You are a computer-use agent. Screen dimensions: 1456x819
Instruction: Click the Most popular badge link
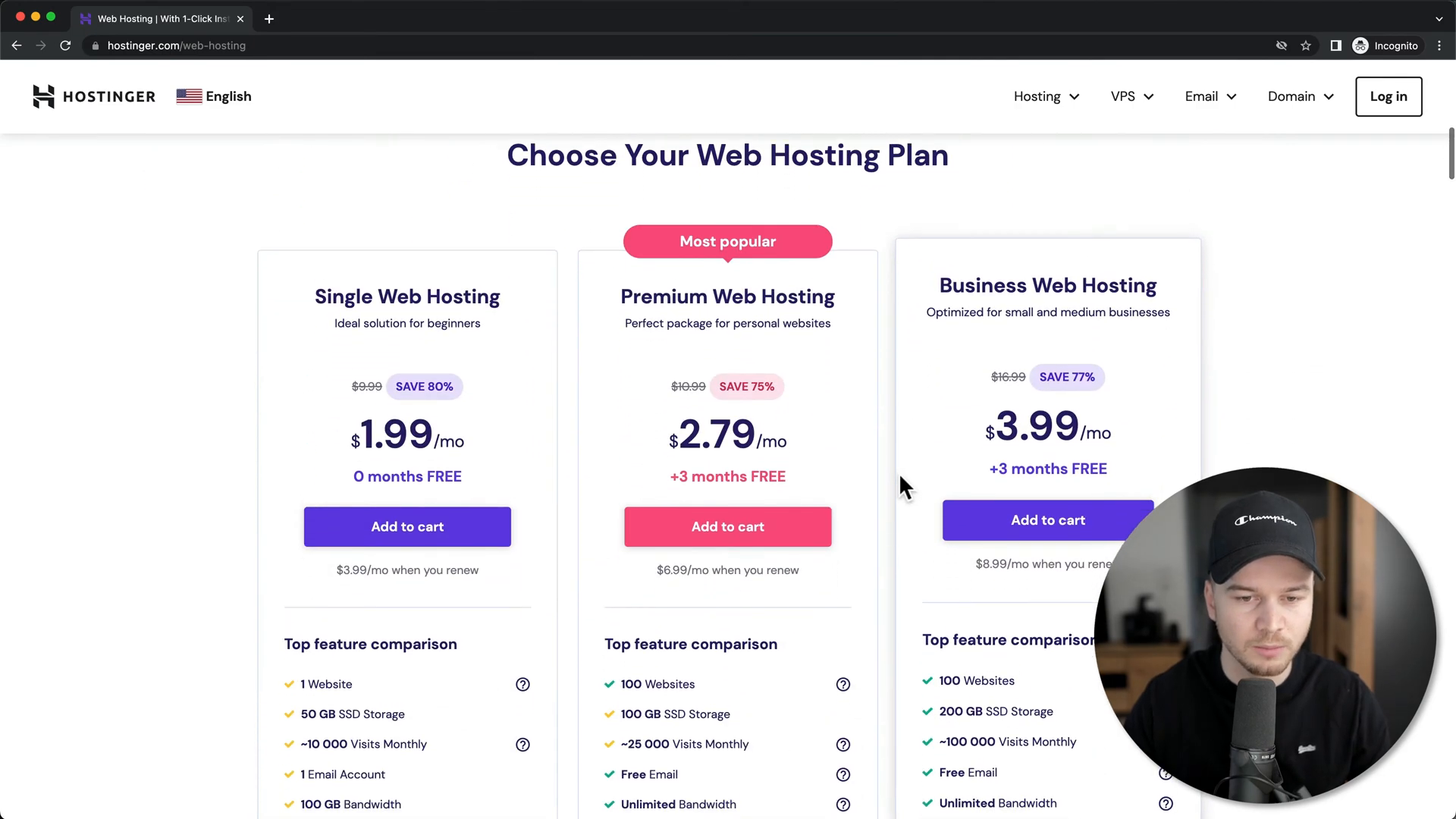pyautogui.click(x=728, y=241)
